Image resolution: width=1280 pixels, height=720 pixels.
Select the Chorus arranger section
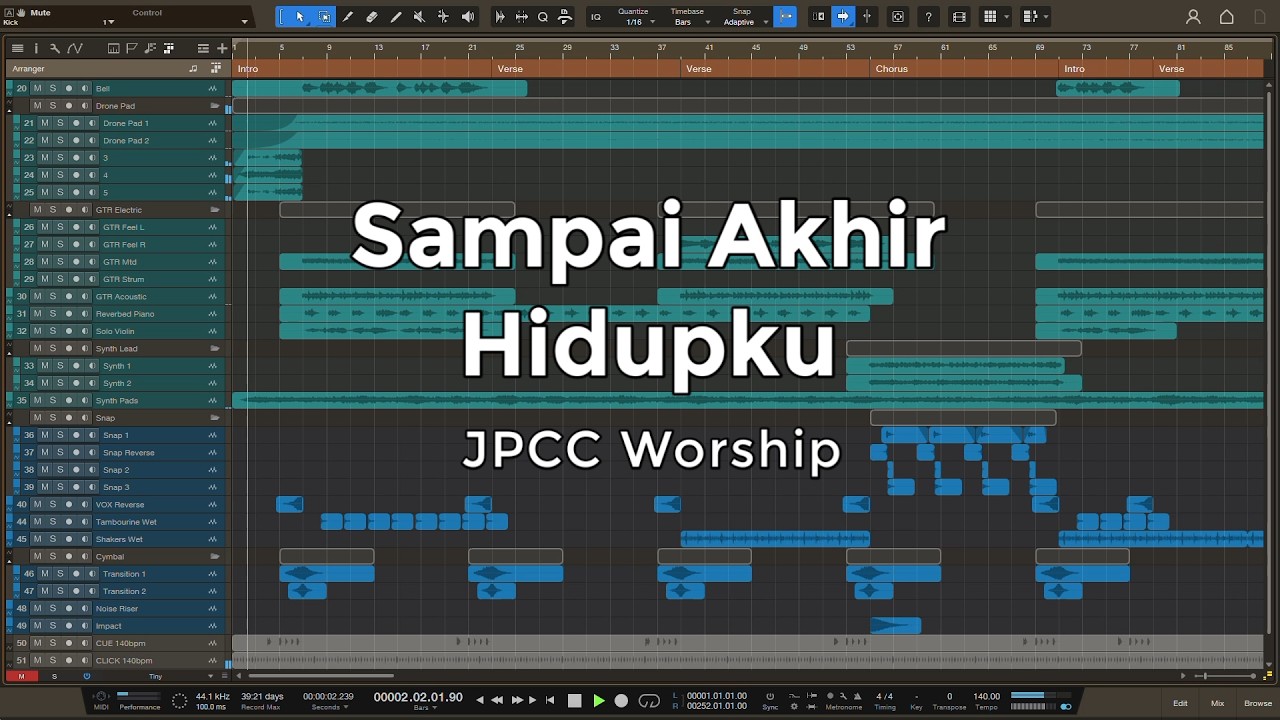click(966, 69)
